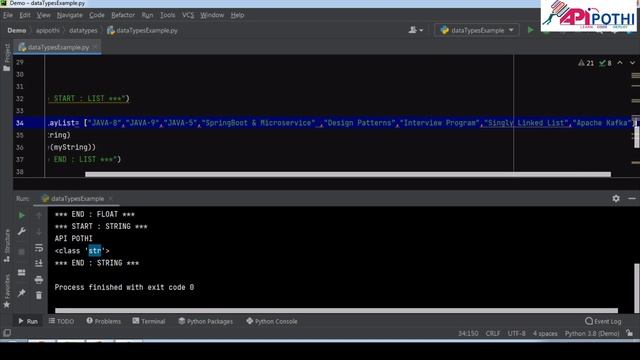The image size is (640, 360).
Task: Go to next highlighted error arrow
Action: tap(632, 63)
